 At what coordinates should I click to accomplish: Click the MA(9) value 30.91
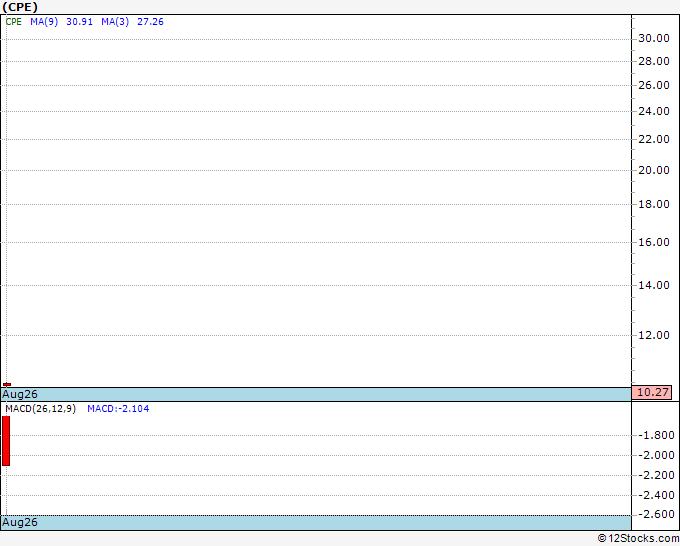79,22
